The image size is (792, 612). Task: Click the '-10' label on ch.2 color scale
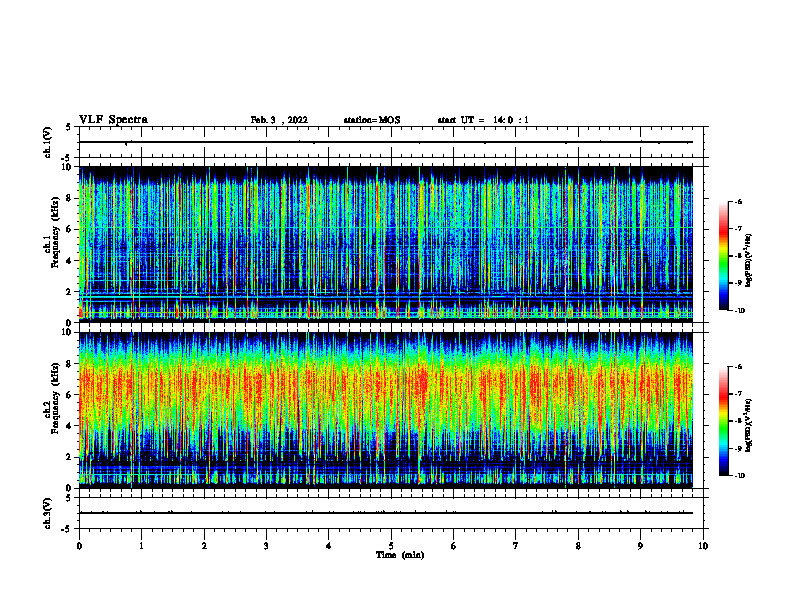click(x=740, y=476)
